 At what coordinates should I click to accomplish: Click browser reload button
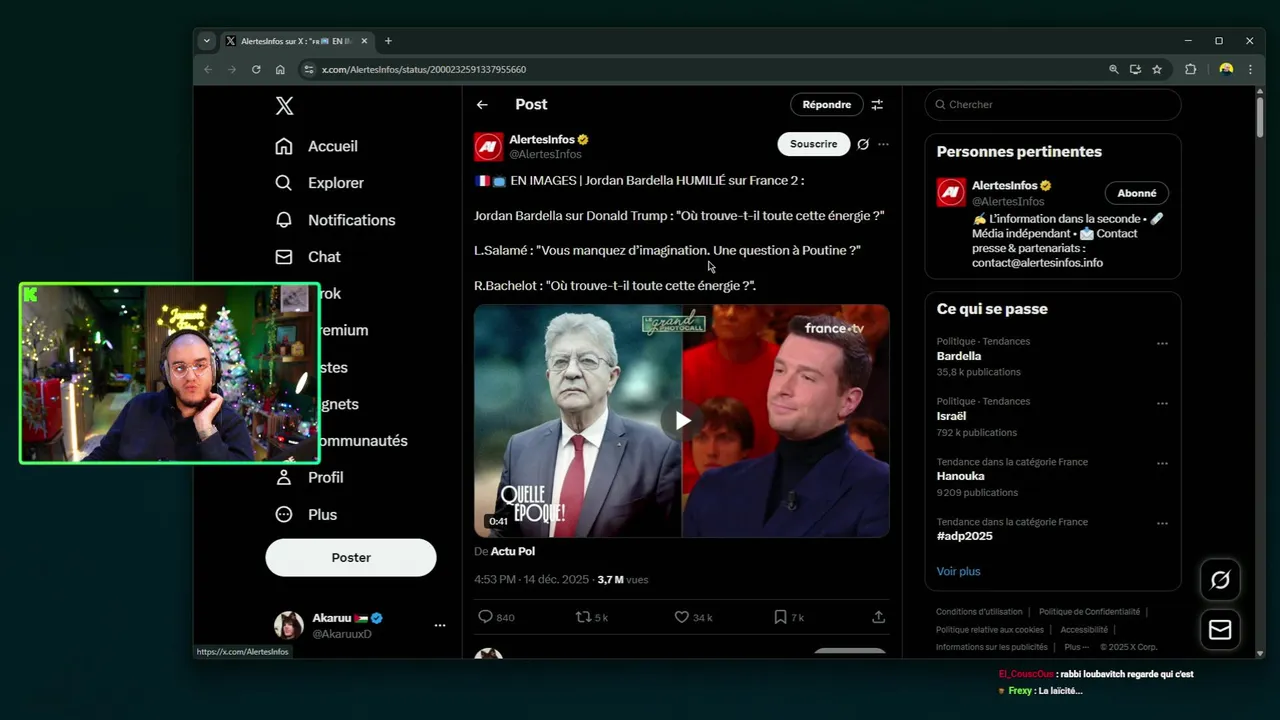click(x=256, y=69)
